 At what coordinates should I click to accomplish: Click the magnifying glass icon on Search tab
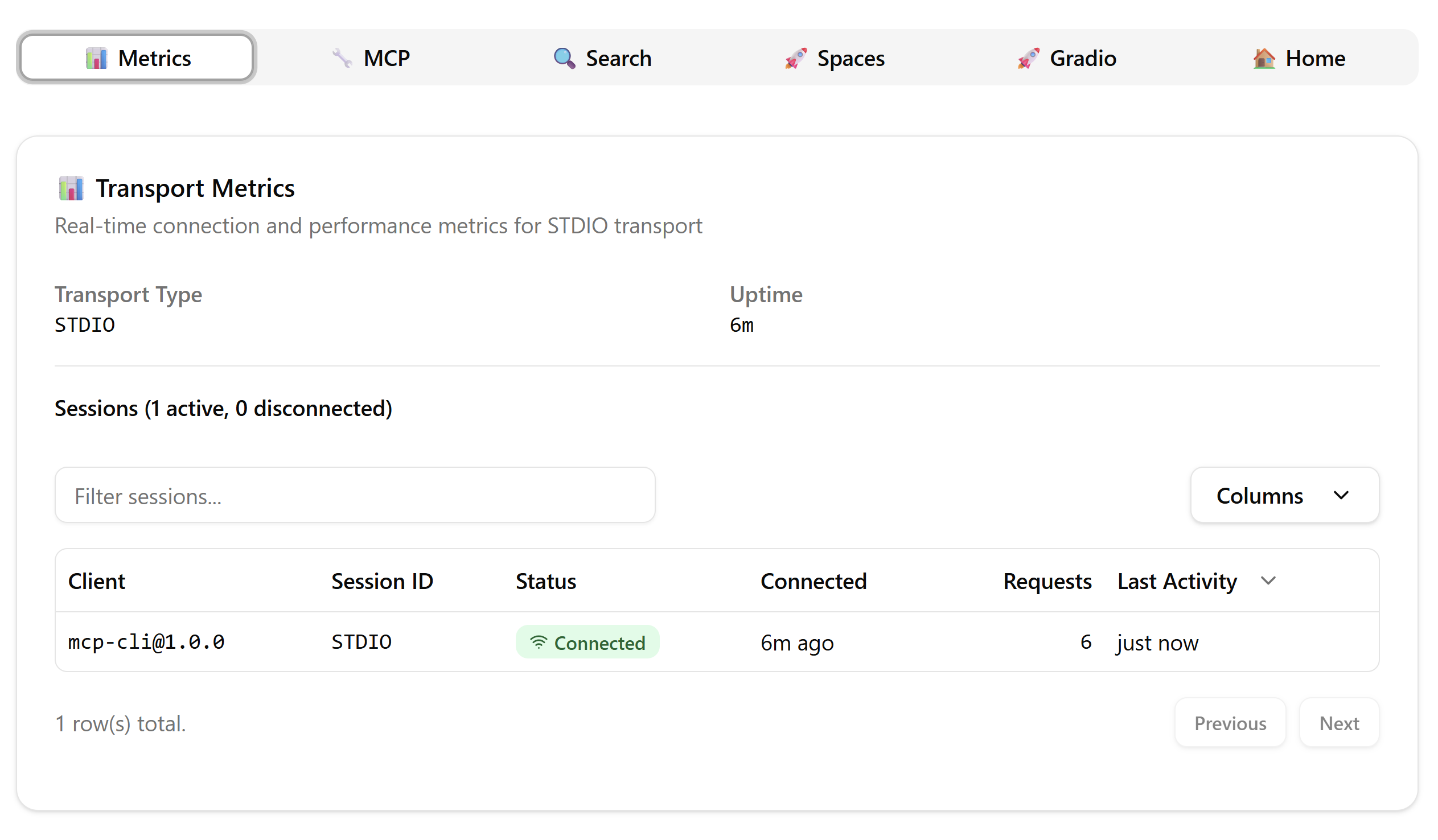coord(564,58)
